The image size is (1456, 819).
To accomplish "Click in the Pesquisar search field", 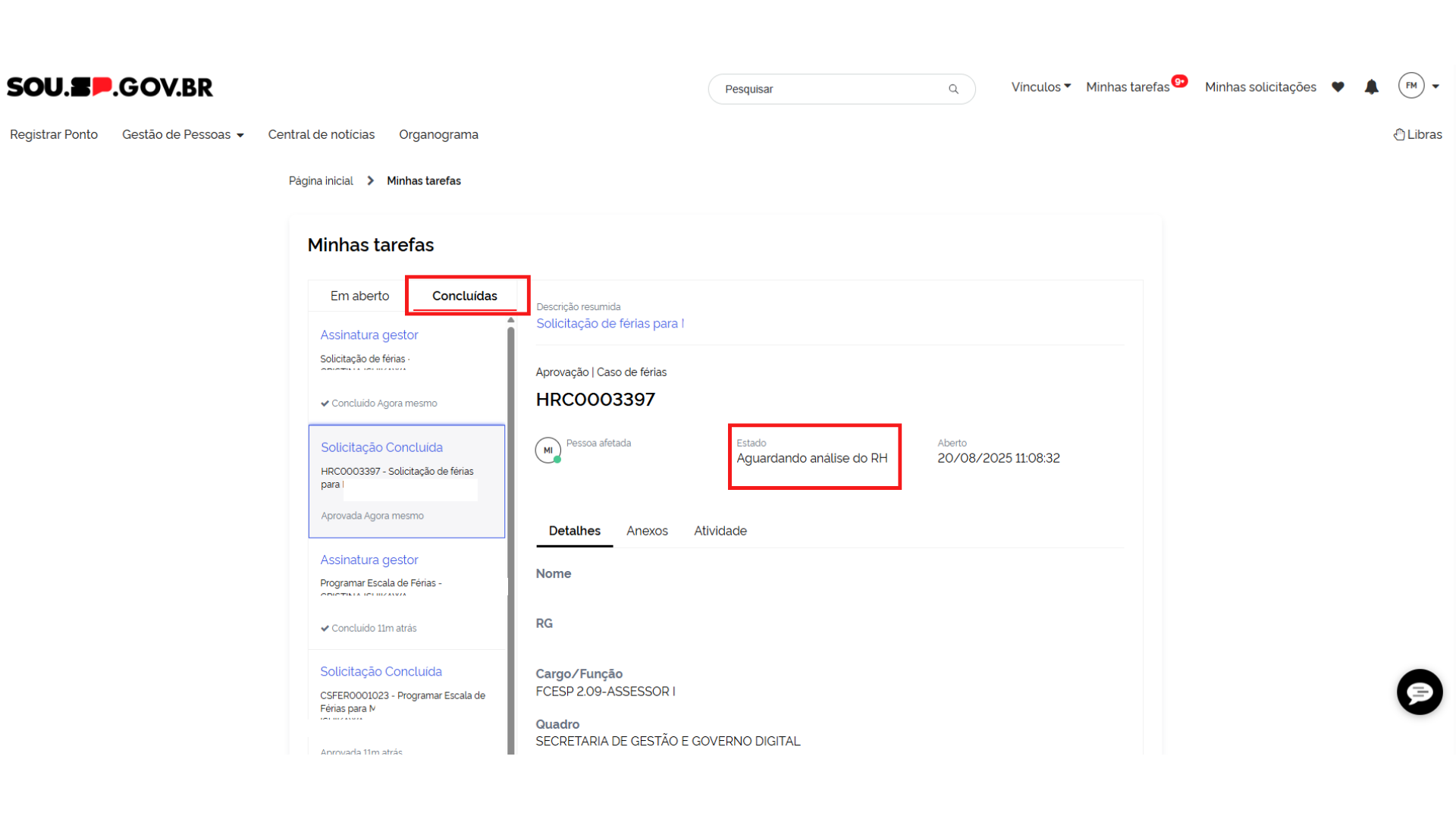I will (x=827, y=89).
